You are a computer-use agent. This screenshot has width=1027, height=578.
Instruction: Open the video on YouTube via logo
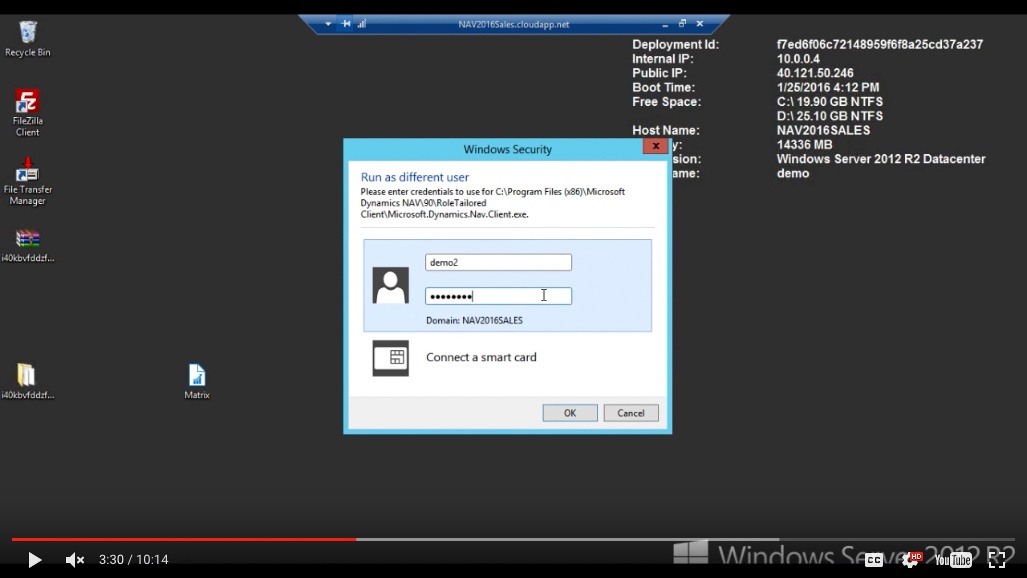[953, 560]
